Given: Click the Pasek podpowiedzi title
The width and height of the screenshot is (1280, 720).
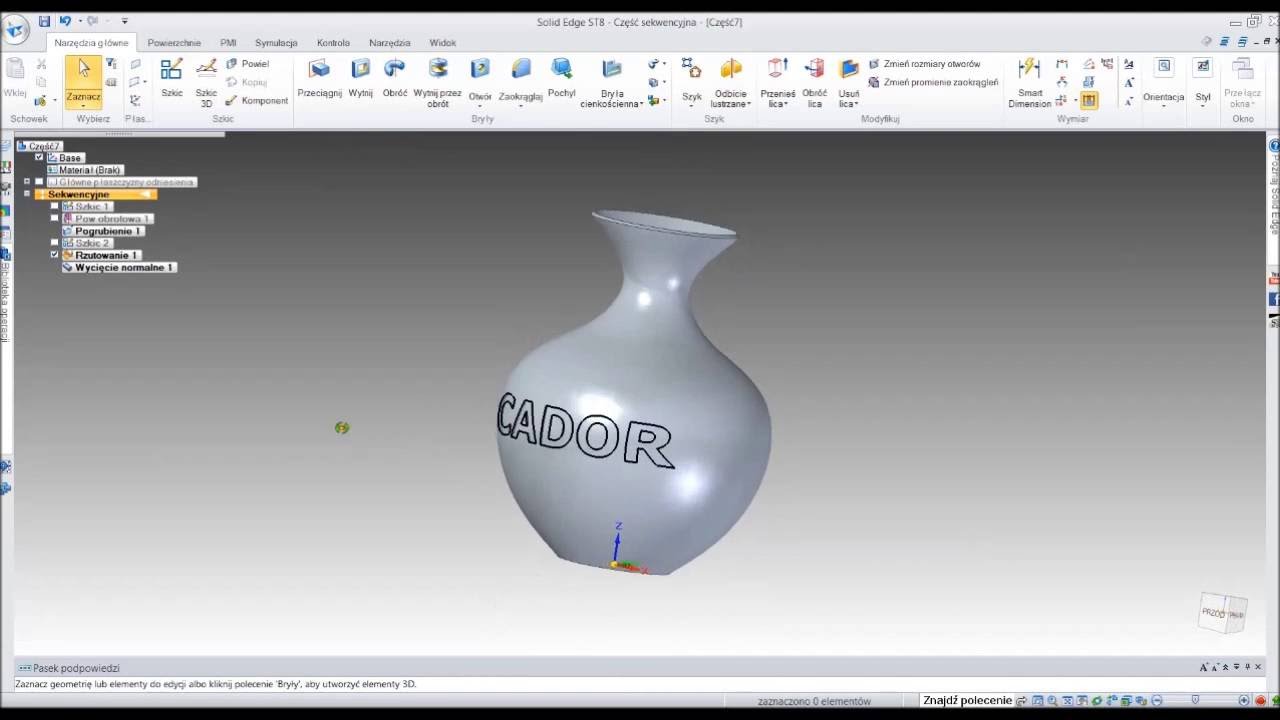Looking at the screenshot, I should pos(76,668).
